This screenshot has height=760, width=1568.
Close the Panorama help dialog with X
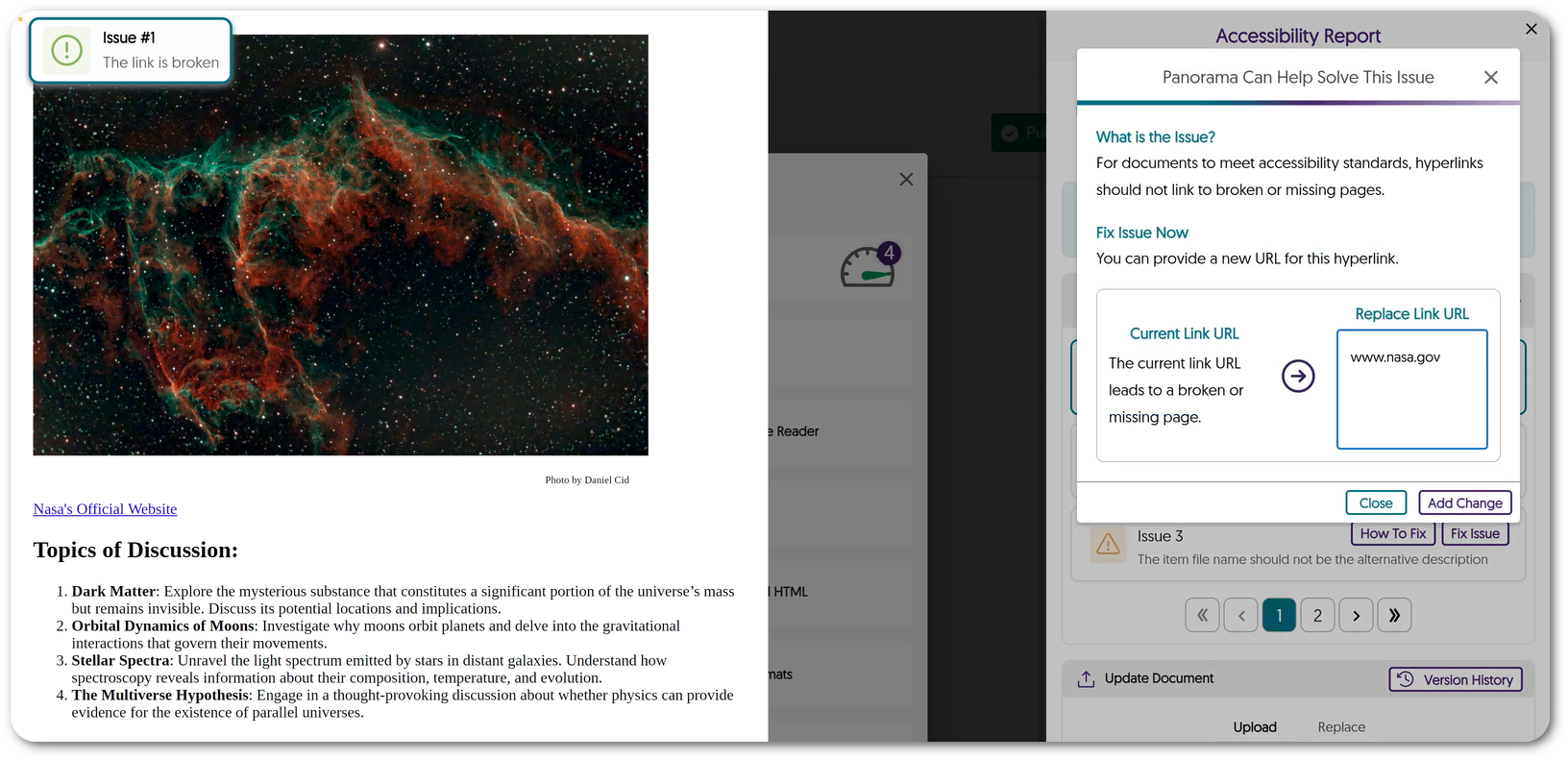[1490, 78]
